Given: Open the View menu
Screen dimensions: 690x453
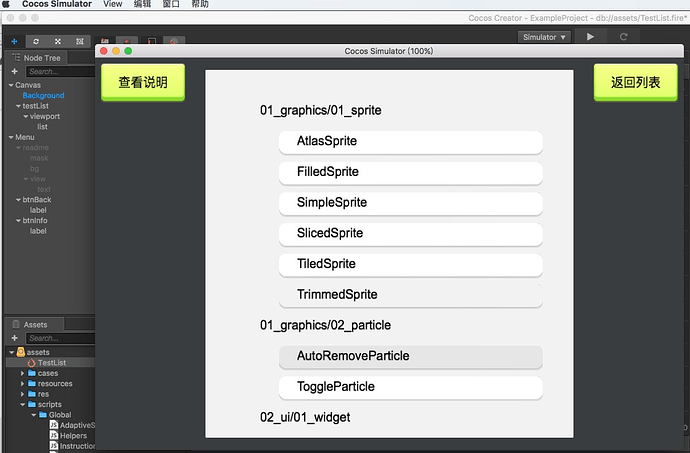Looking at the screenshot, I should point(113,4).
